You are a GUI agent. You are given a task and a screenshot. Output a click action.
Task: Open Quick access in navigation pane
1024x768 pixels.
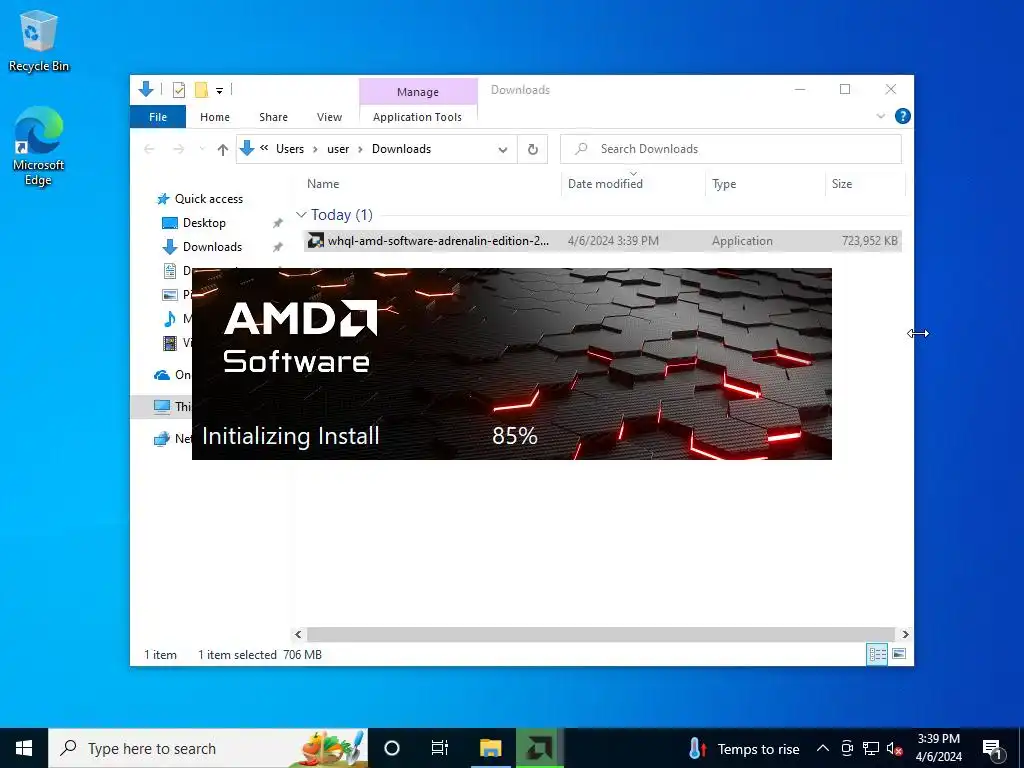[x=208, y=199]
